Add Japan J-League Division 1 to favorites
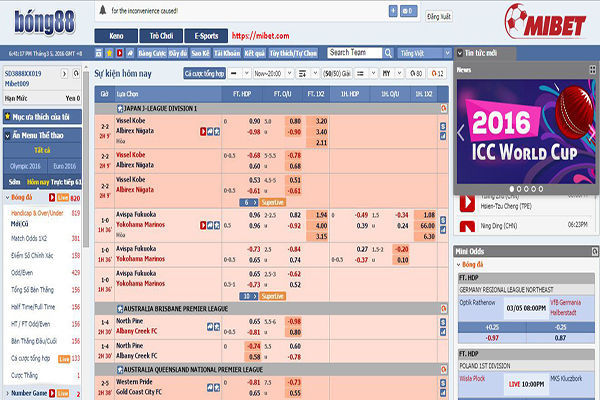Screen dimensions: 600x400 (x=120, y=109)
